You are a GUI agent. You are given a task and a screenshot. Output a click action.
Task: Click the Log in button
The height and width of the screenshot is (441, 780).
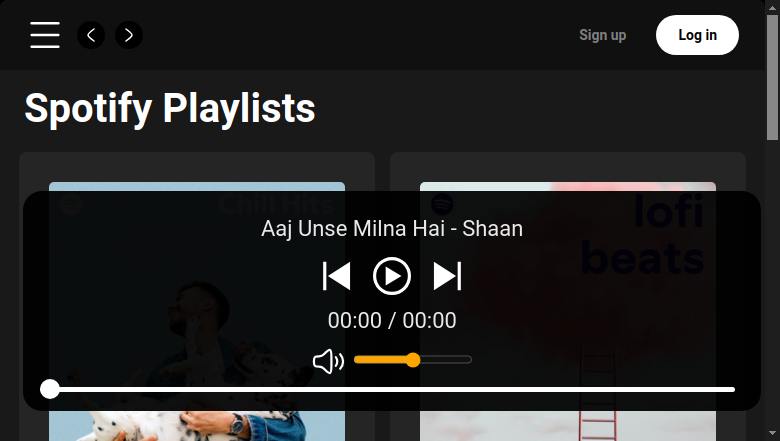click(697, 35)
